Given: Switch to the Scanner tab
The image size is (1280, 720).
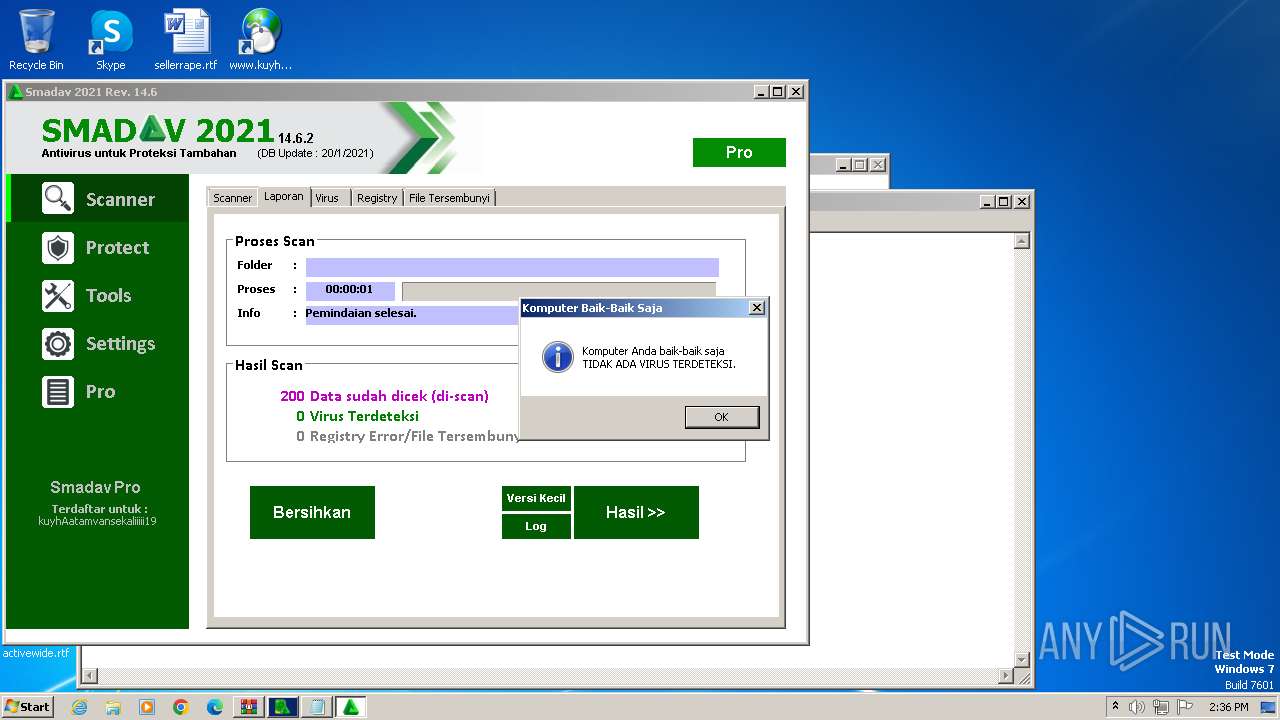Looking at the screenshot, I should coord(232,198).
